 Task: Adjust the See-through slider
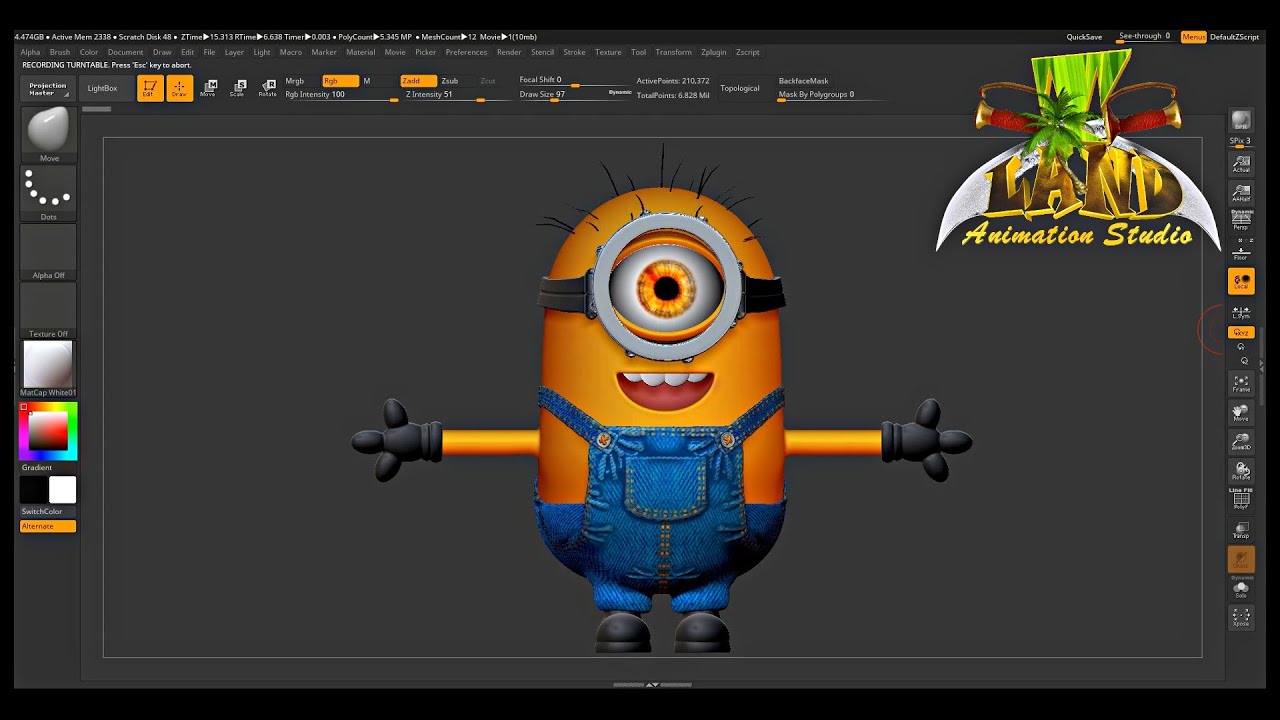tap(1146, 37)
